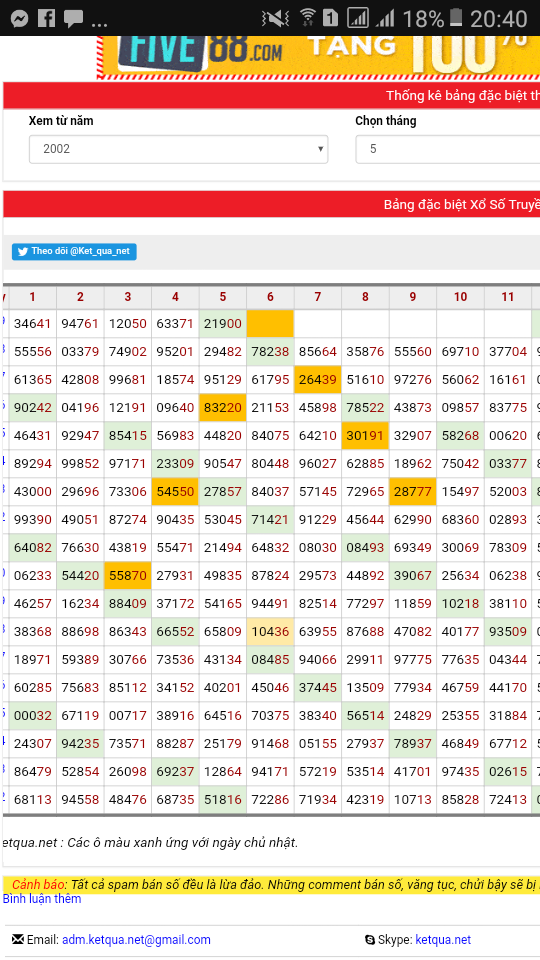Select column header 11

(x=508, y=297)
